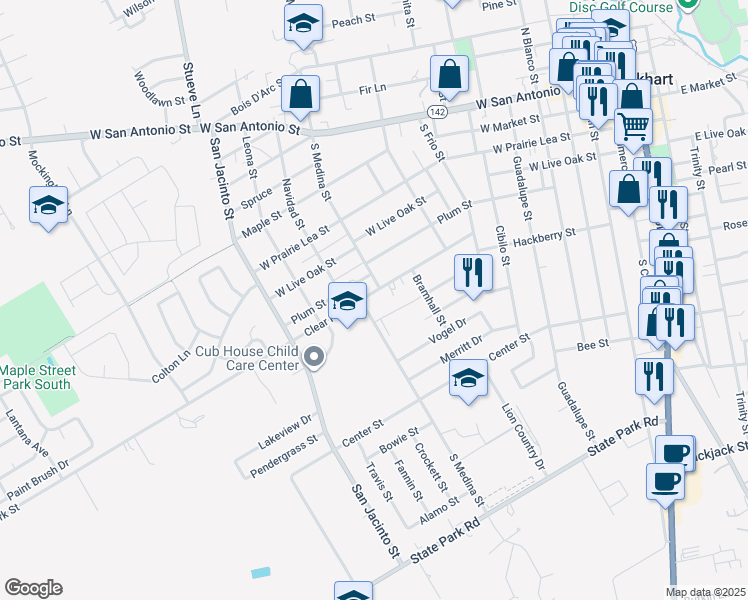
Task: Click the Google logo
Action: click(x=33, y=588)
